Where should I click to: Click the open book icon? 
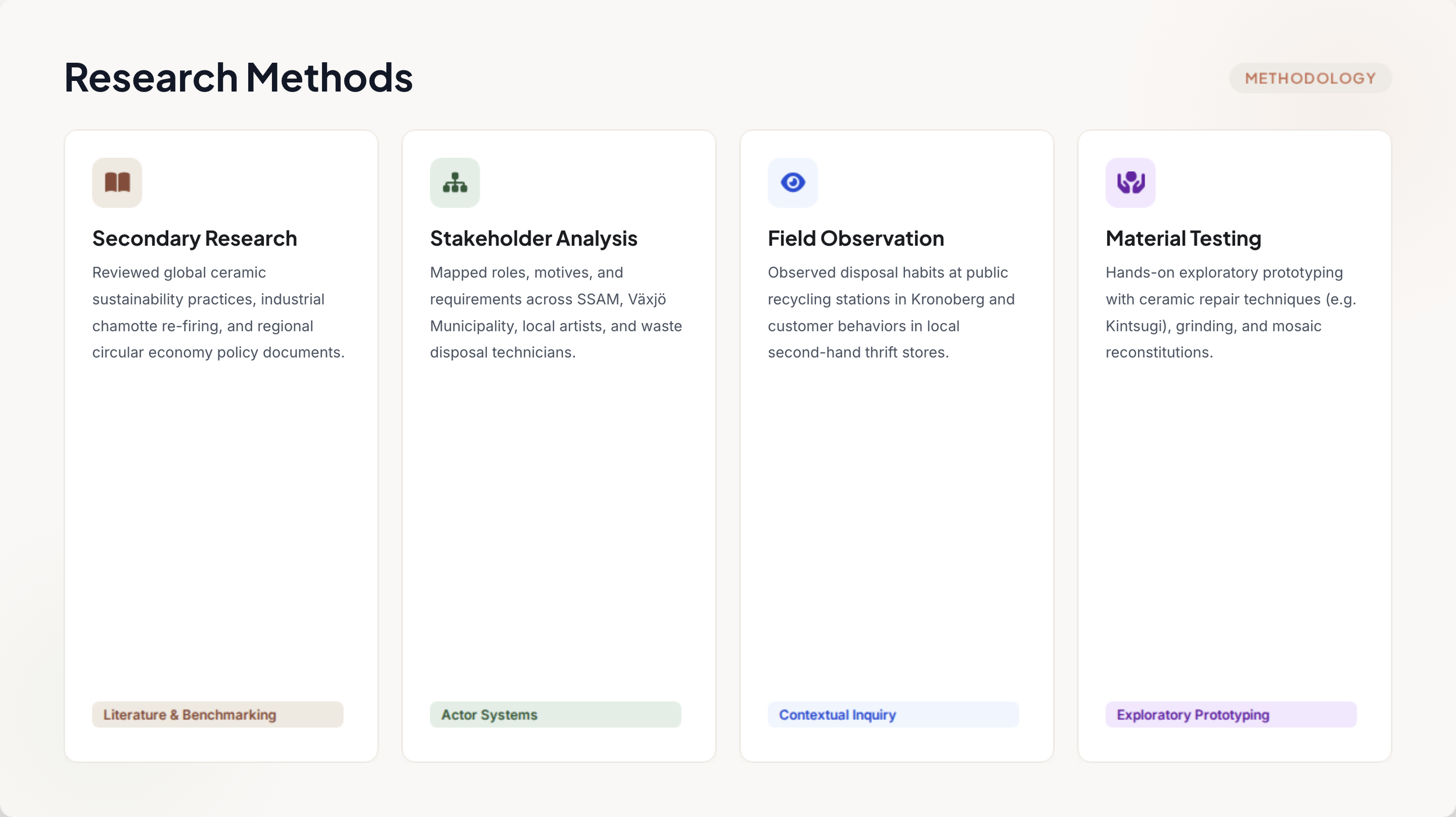click(x=117, y=182)
